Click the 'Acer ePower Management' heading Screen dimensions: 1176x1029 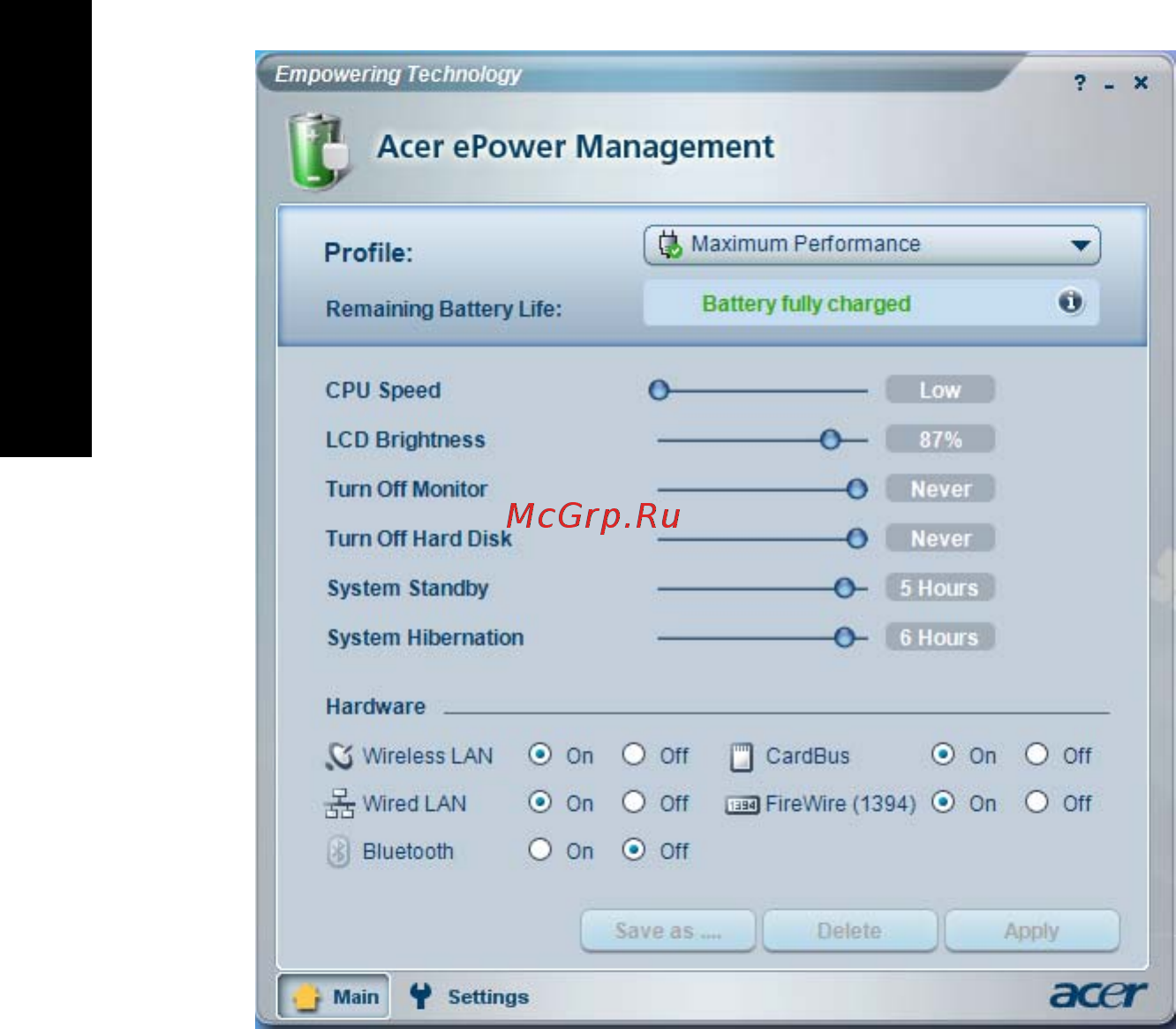[576, 147]
